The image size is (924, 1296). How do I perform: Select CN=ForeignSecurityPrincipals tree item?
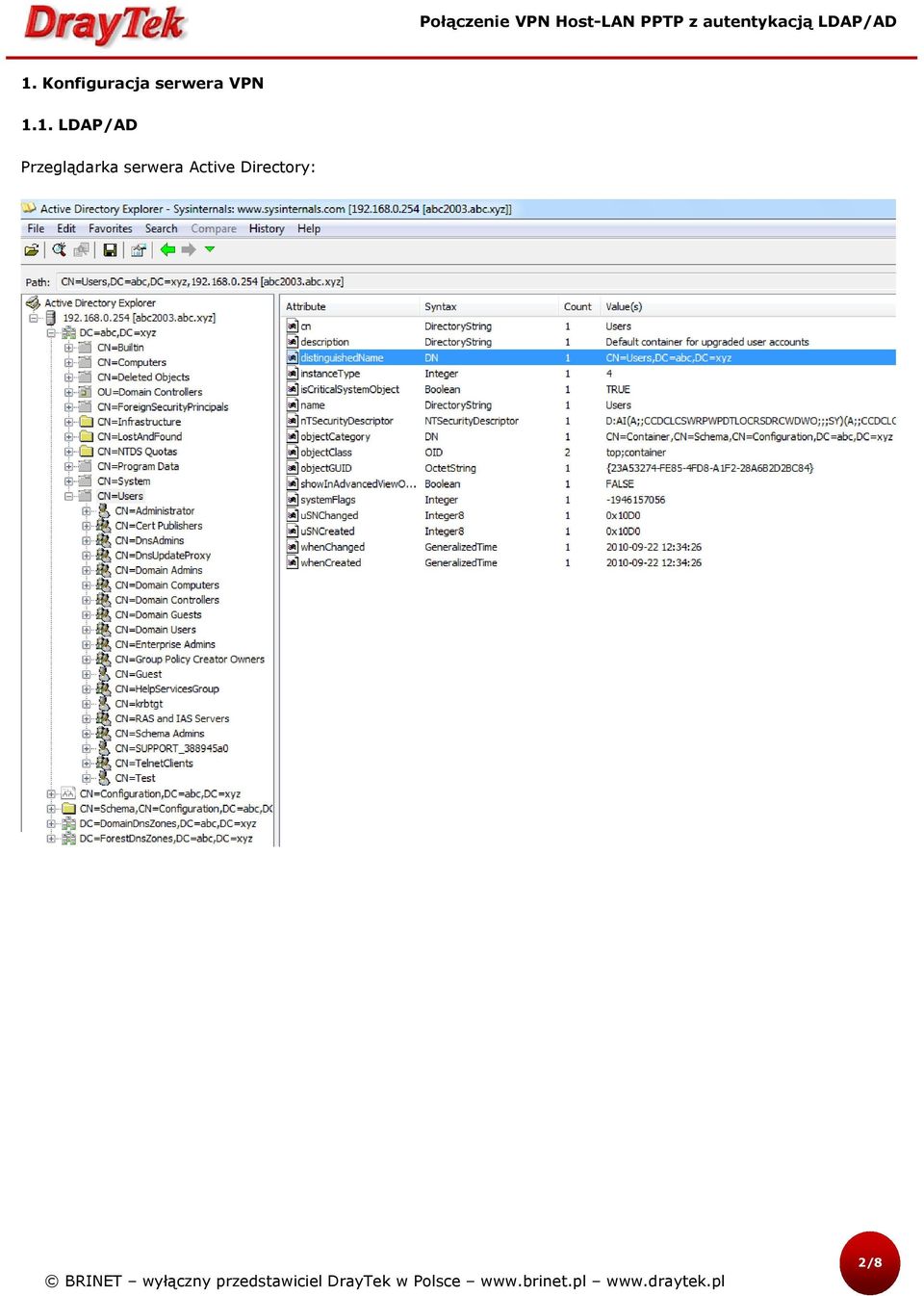pos(163,407)
